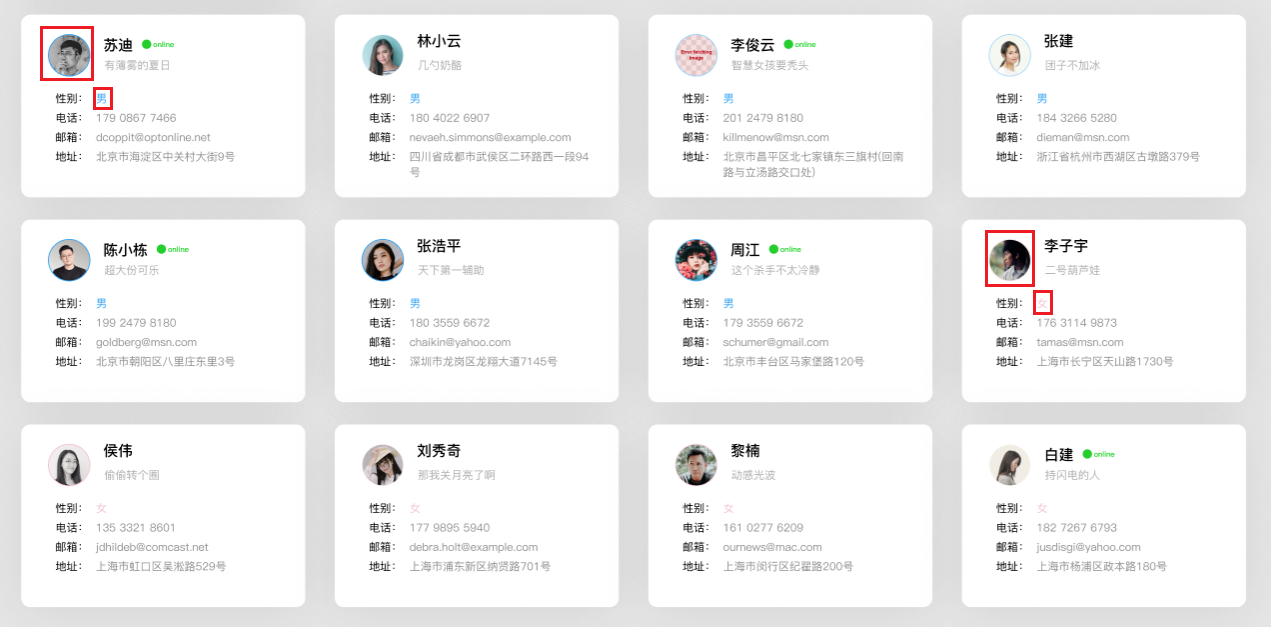1271x627 pixels.
Task: Click email jusdisgi@yahoo.com
Action: (x=1088, y=547)
